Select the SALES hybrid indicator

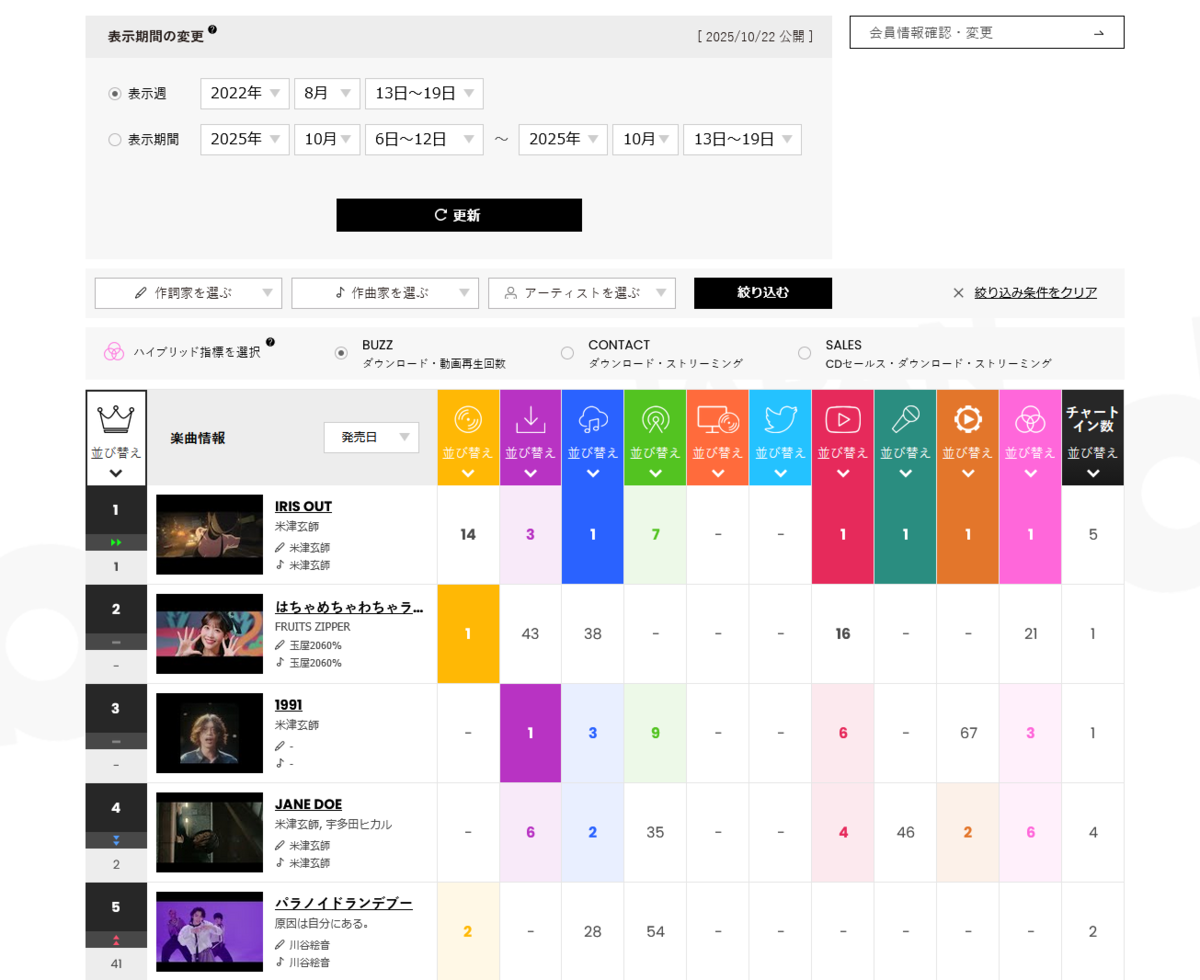click(805, 353)
